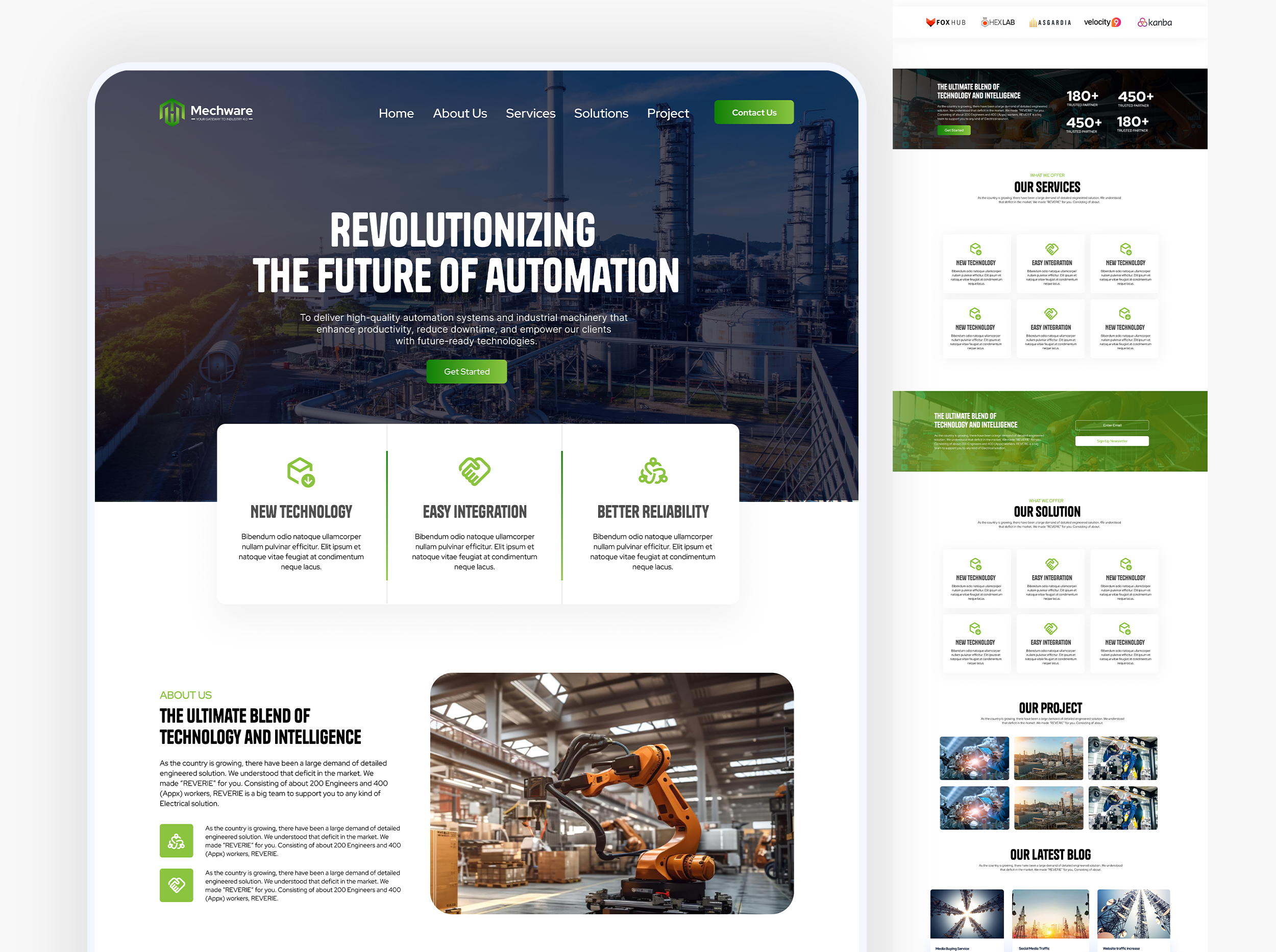Click the Sign Up Newsletter button
Viewport: 1276px width, 952px height.
(x=1112, y=441)
